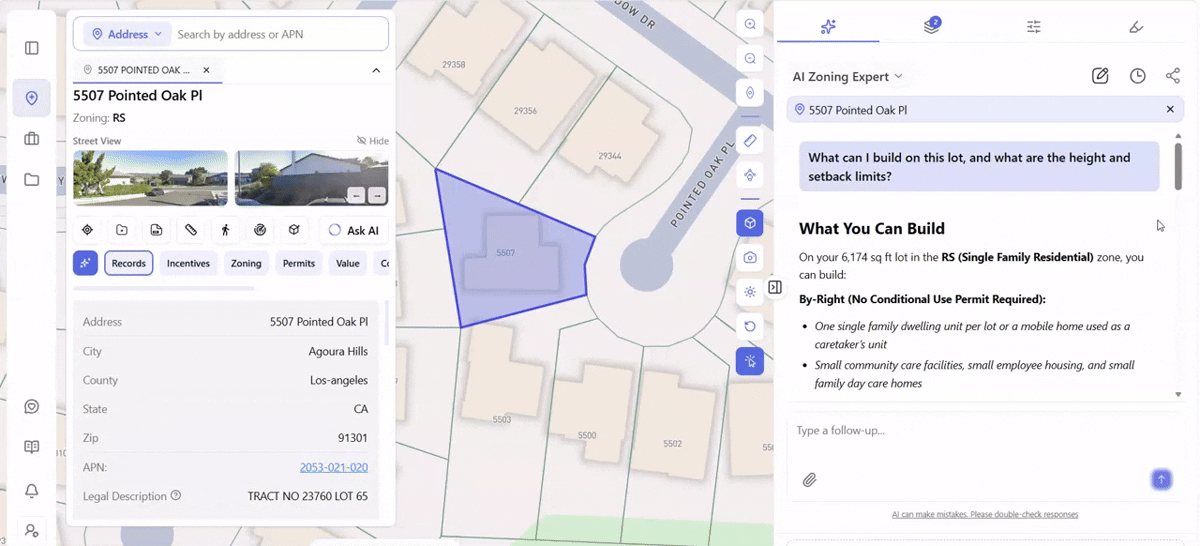The height and width of the screenshot is (546, 1200).
Task: Go to previous Street View image arrow
Action: point(356,195)
